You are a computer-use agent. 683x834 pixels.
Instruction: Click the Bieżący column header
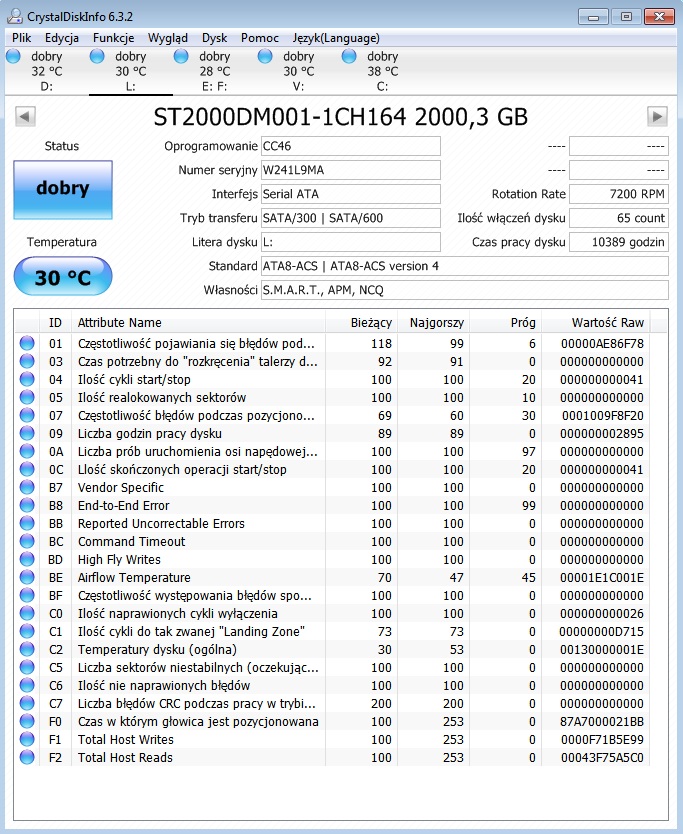click(361, 322)
